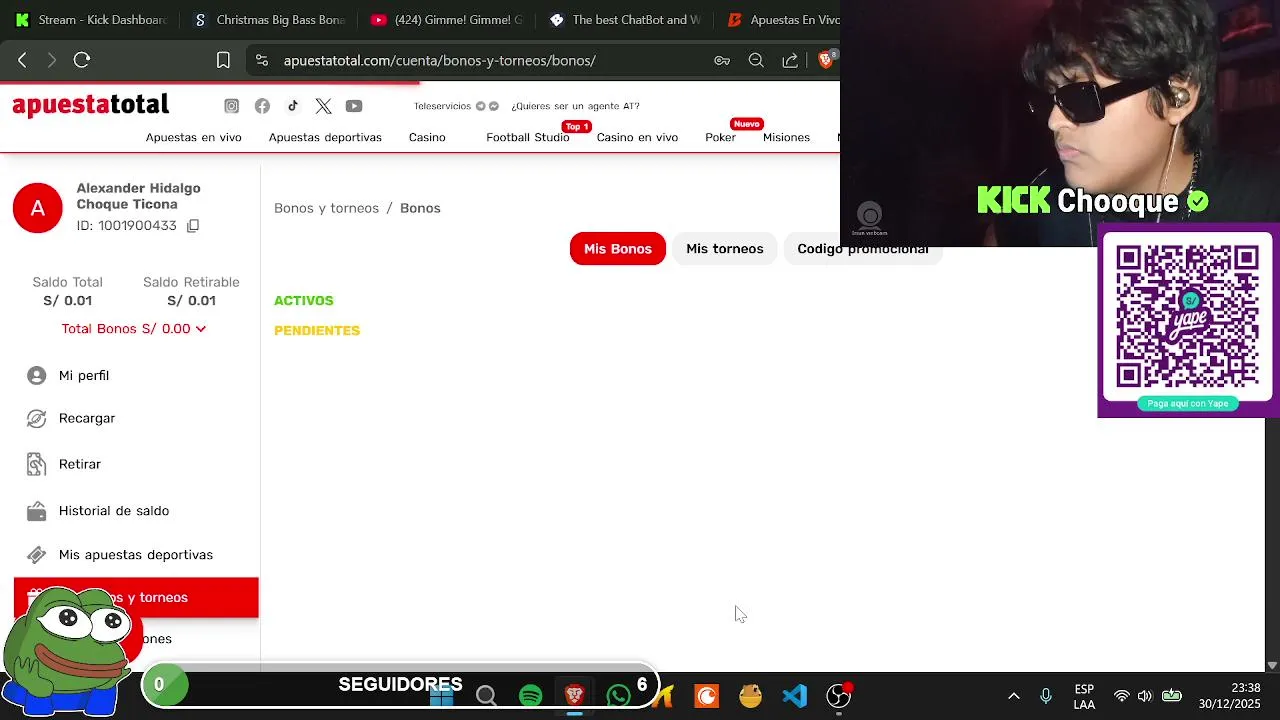Open the saved passwords key icon
The height and width of the screenshot is (720, 1280).
(x=722, y=60)
